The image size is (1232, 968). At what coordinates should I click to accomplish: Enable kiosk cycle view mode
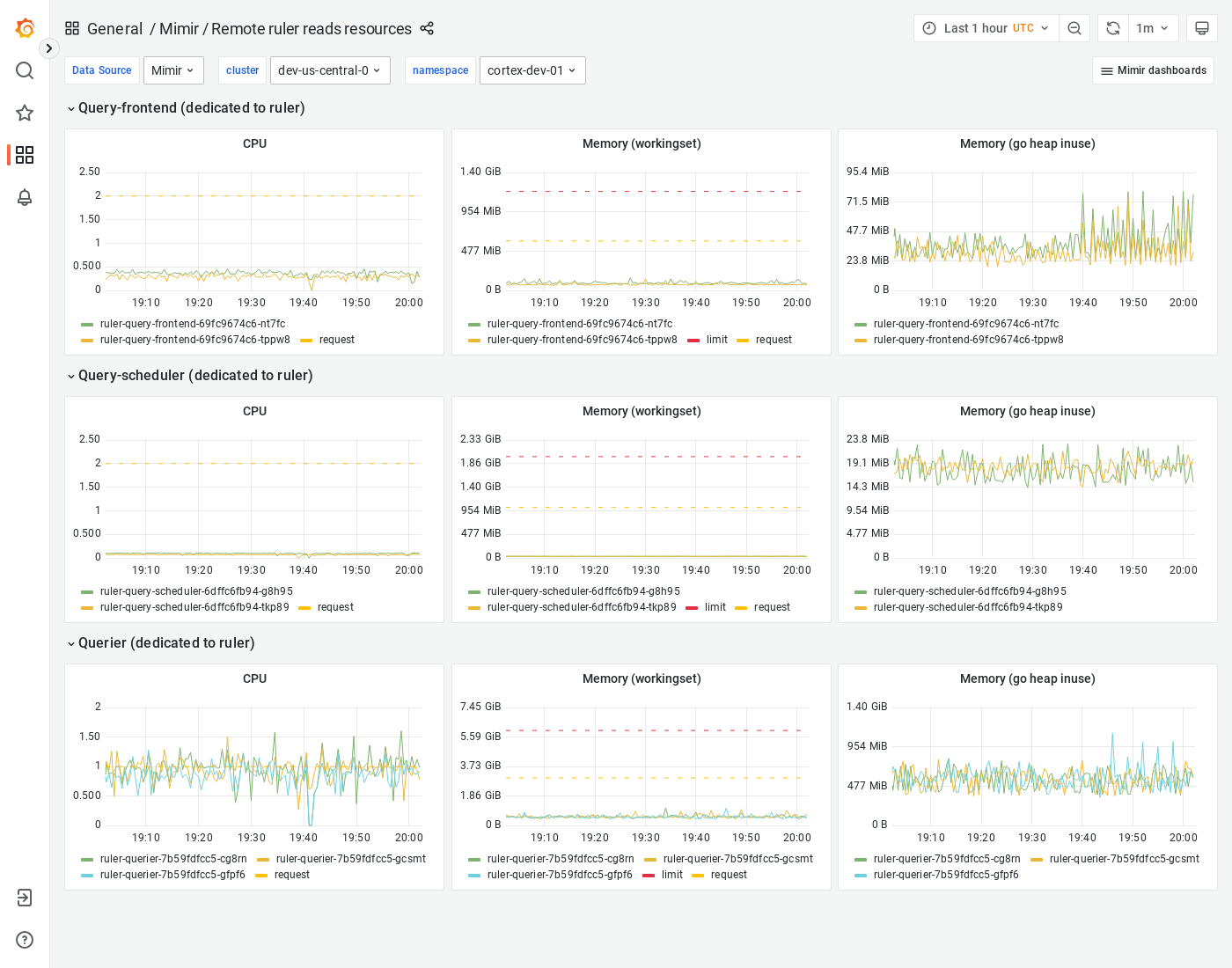coord(1202,27)
